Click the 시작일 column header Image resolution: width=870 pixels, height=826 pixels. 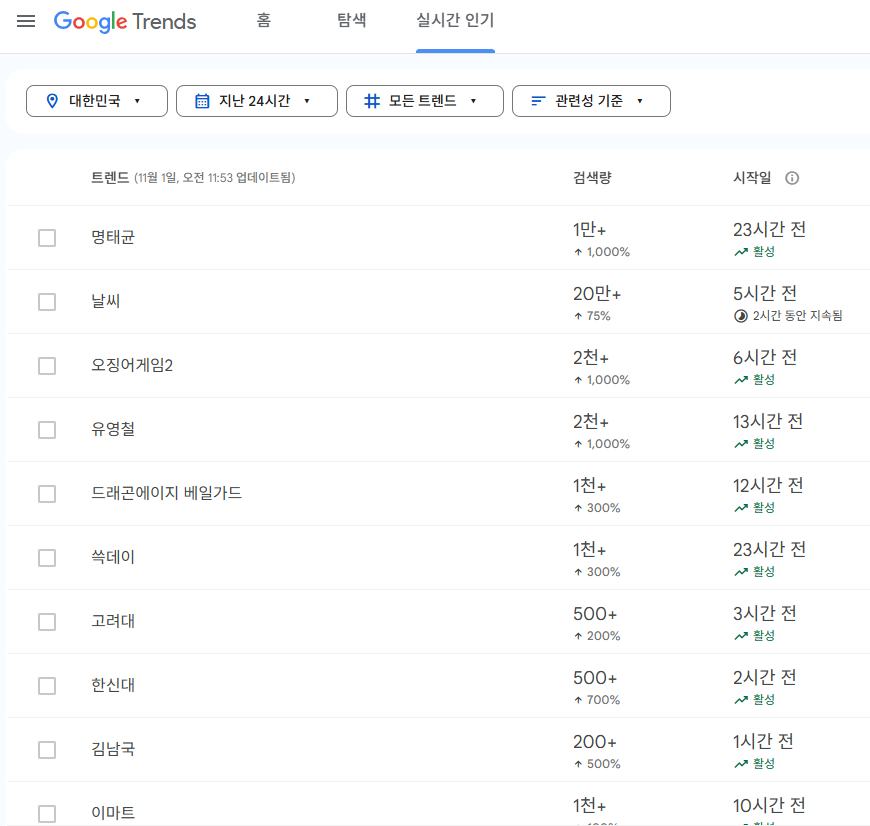(x=752, y=178)
